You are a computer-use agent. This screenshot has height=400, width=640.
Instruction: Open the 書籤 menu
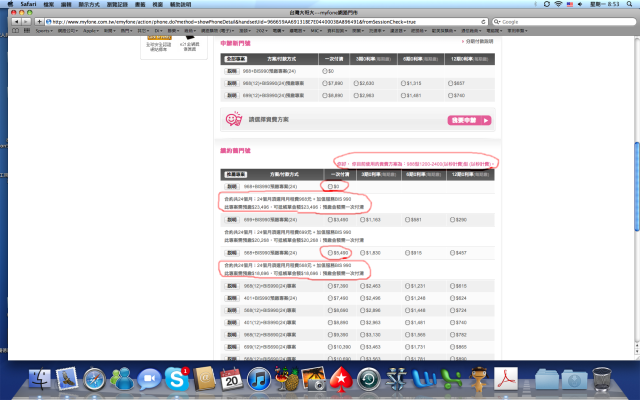140,4
